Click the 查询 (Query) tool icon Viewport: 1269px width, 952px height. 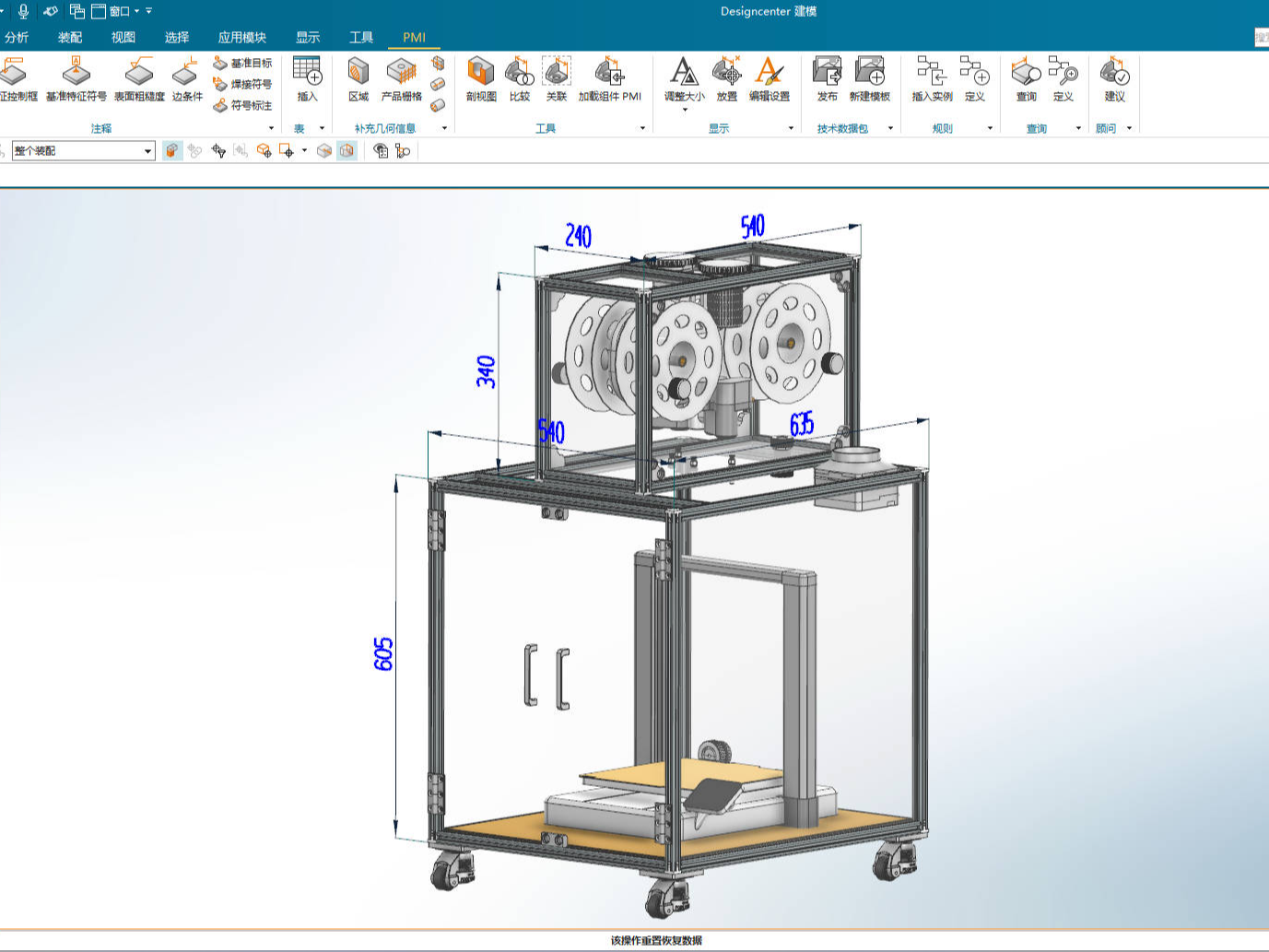click(x=1026, y=78)
